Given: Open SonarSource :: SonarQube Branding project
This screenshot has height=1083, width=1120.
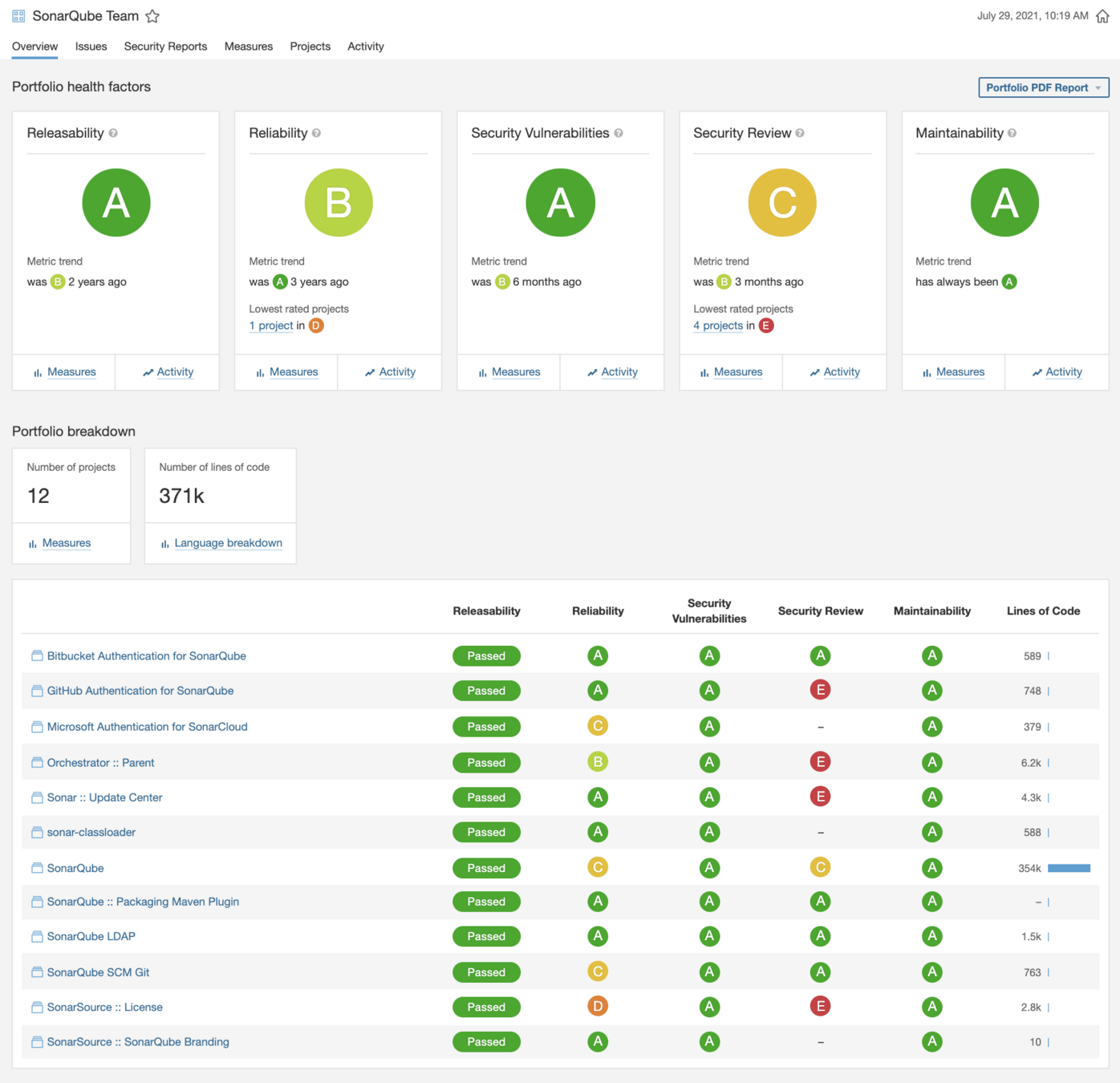Looking at the screenshot, I should coord(138,1041).
